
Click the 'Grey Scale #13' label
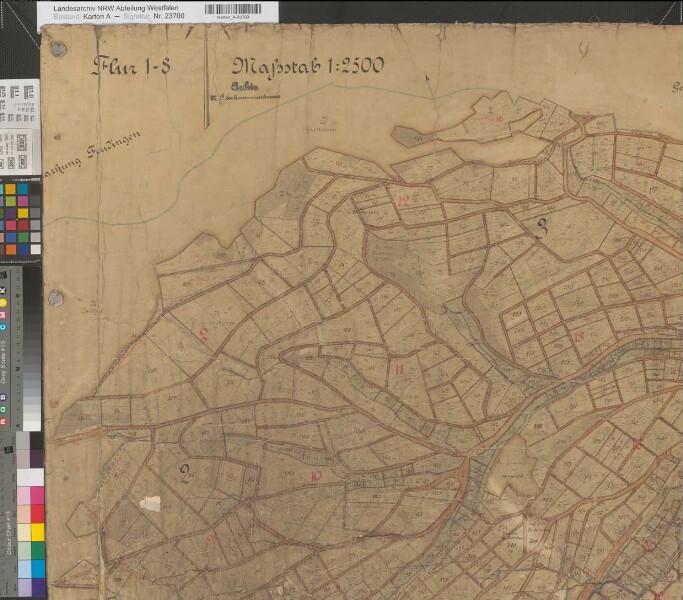pyautogui.click(x=3, y=362)
